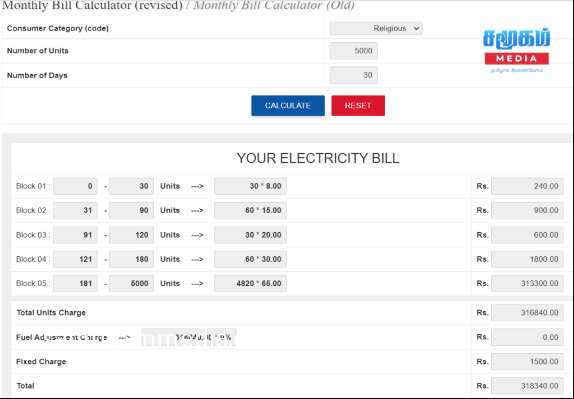
Task: Click the Block 01 formula 30 * 8.00
Action: coord(250,186)
